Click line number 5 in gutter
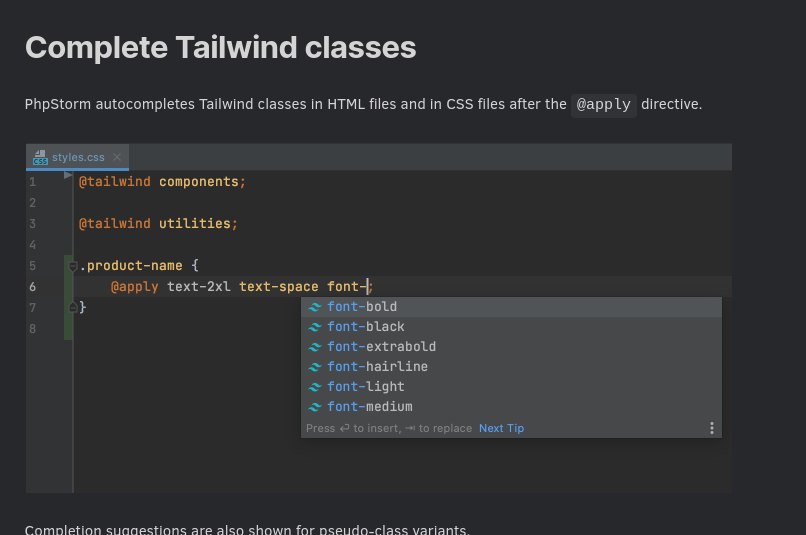Screen dimensions: 806x535 pyautogui.click(x=32, y=266)
